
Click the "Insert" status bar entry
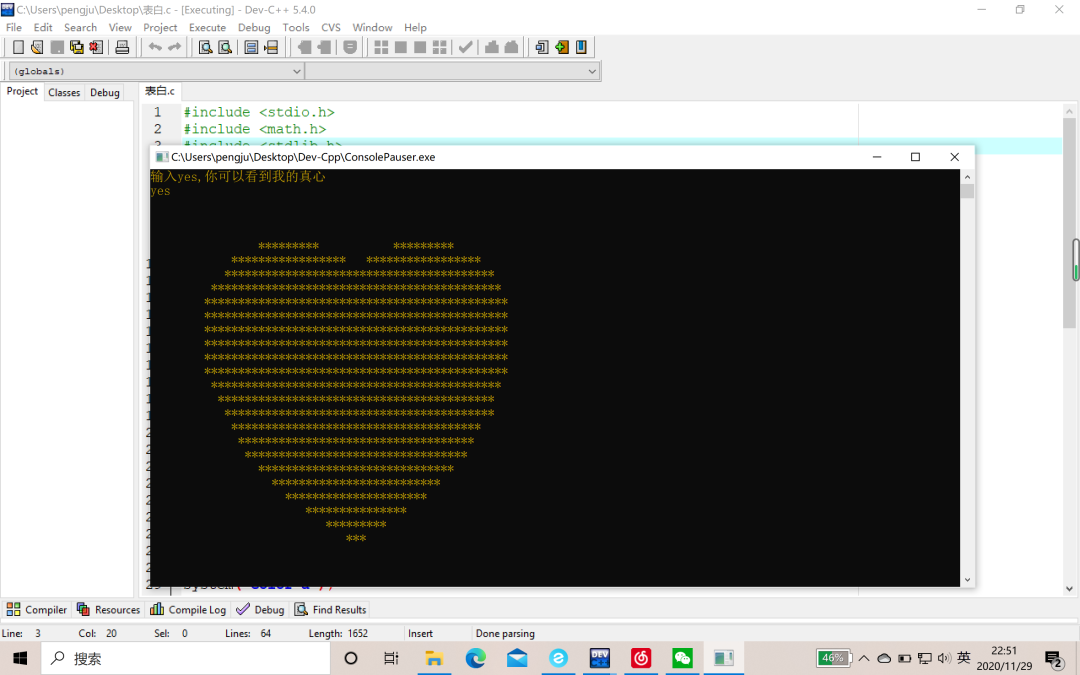click(420, 634)
